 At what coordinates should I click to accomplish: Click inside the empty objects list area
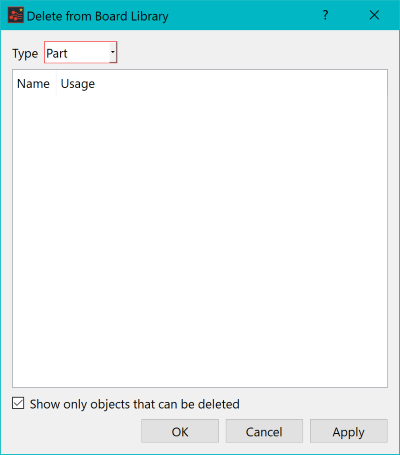click(200, 241)
